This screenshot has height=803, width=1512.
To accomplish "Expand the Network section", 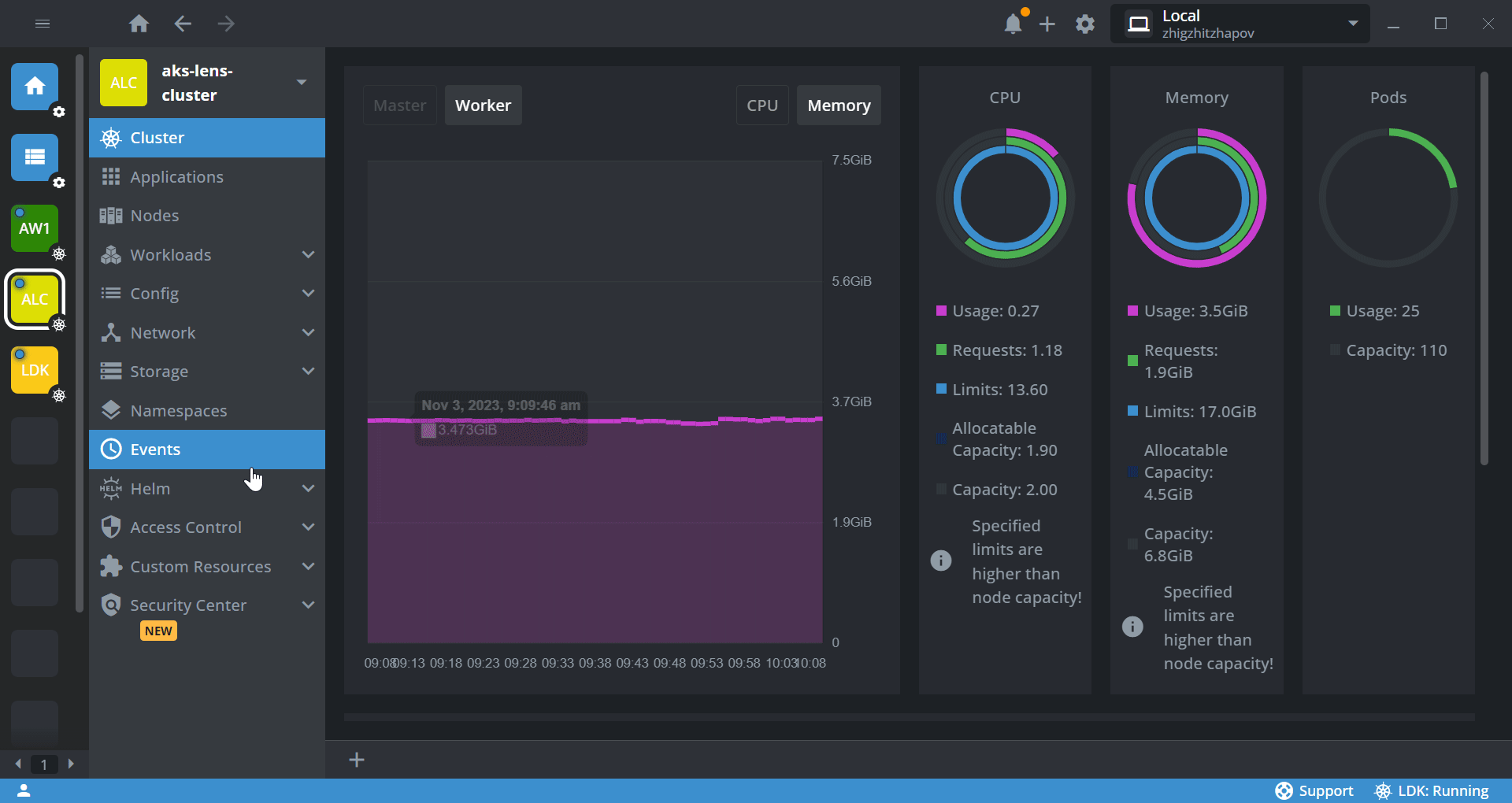I will pyautogui.click(x=162, y=332).
